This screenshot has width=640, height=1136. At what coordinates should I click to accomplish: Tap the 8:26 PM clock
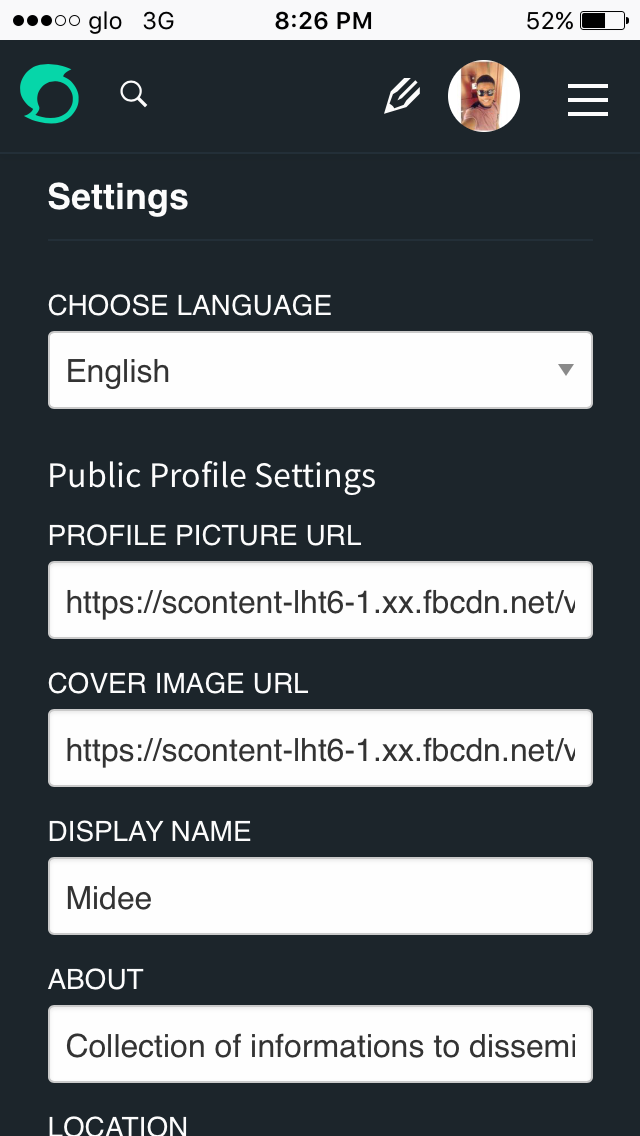pos(323,21)
